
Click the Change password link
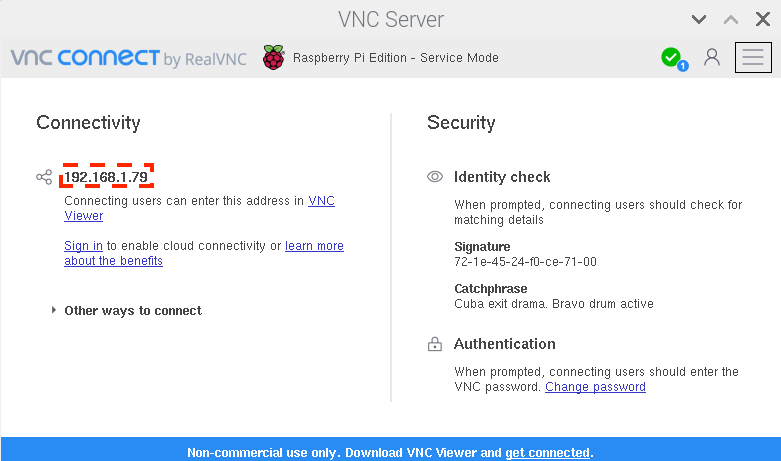tap(595, 387)
